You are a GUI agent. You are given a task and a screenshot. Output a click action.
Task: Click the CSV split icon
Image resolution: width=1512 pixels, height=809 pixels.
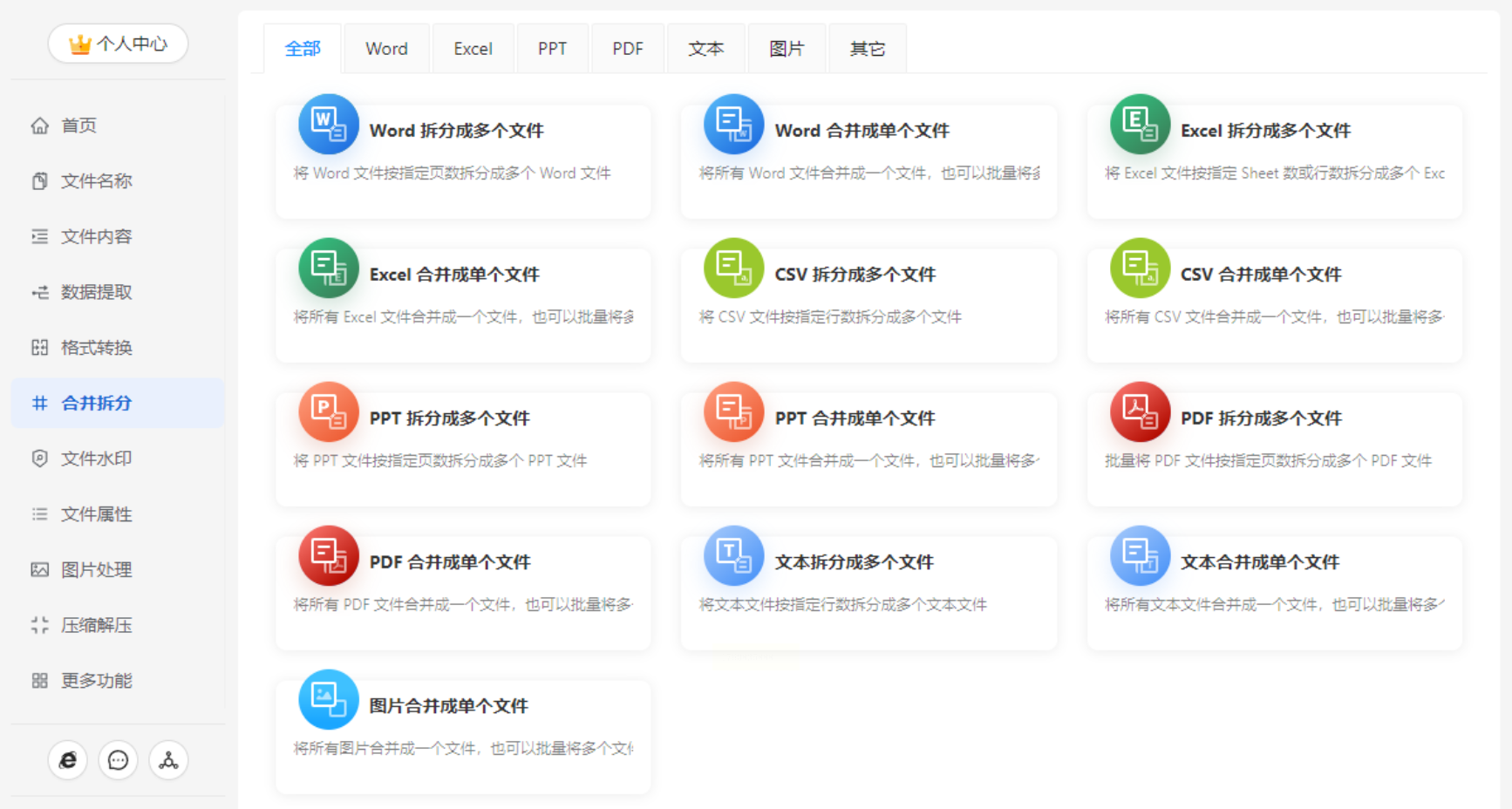pos(733,268)
